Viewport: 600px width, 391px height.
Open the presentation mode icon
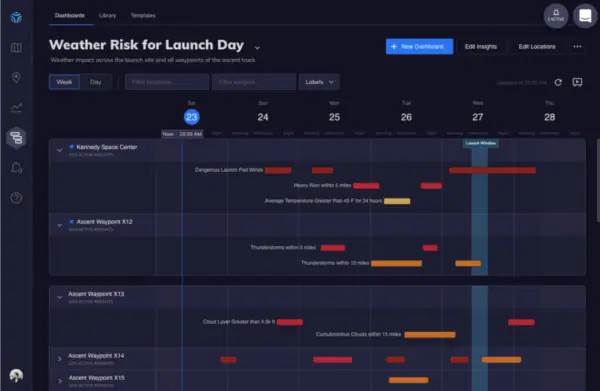point(577,82)
